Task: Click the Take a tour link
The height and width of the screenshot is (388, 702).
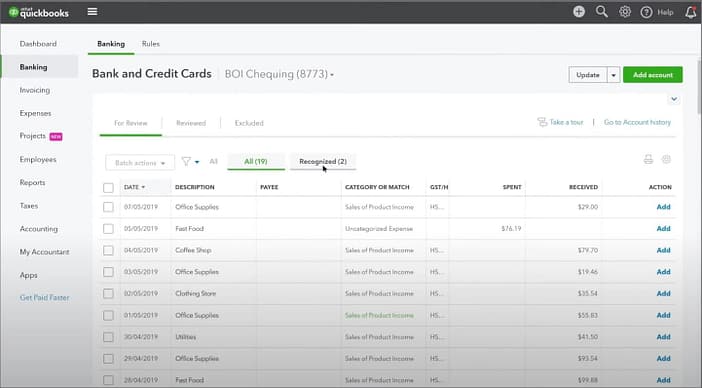Action: [x=566, y=122]
